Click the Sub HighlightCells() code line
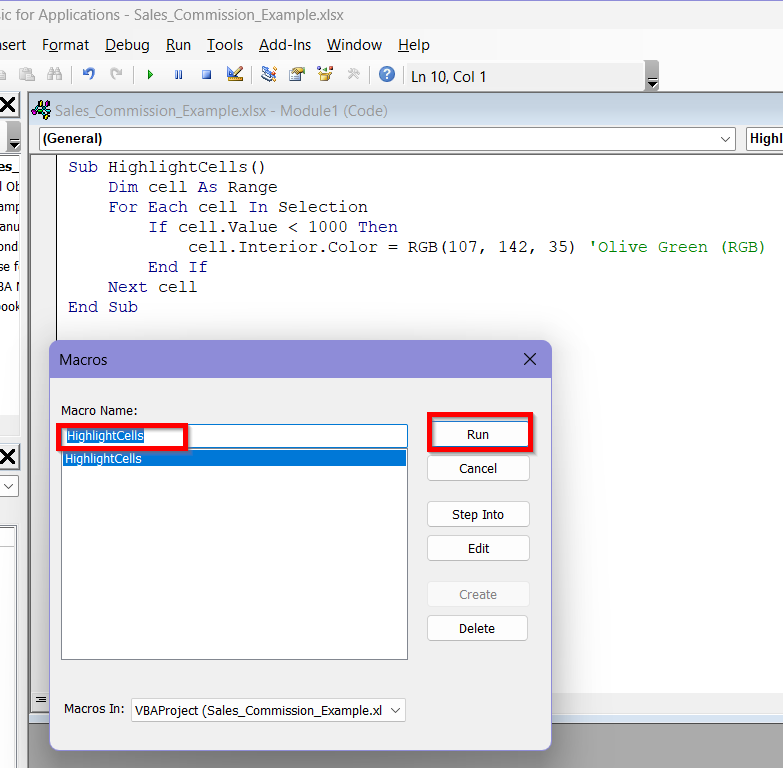Image resolution: width=783 pixels, height=768 pixels. [x=166, y=167]
